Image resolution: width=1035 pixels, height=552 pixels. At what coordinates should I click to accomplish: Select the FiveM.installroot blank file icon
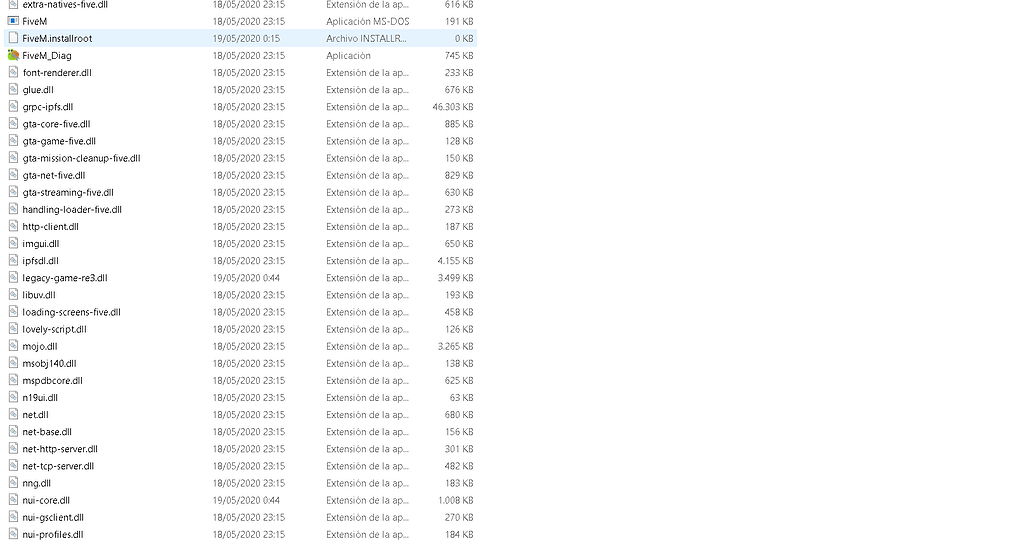[x=13, y=38]
